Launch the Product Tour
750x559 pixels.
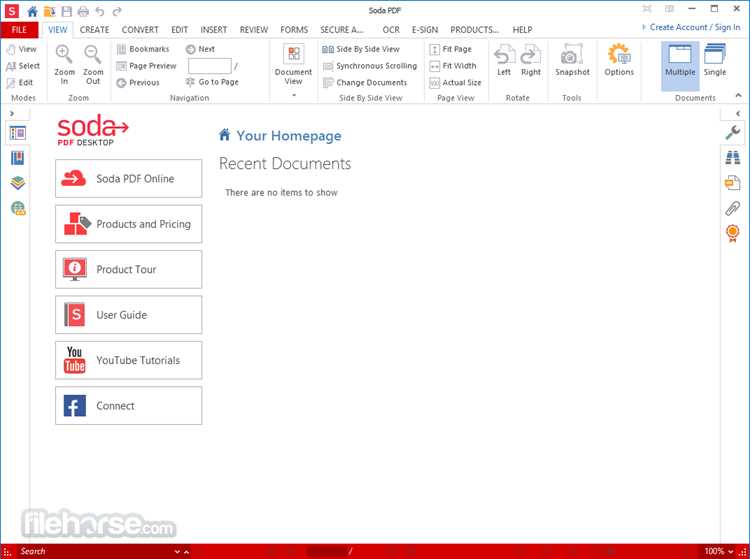tap(129, 269)
